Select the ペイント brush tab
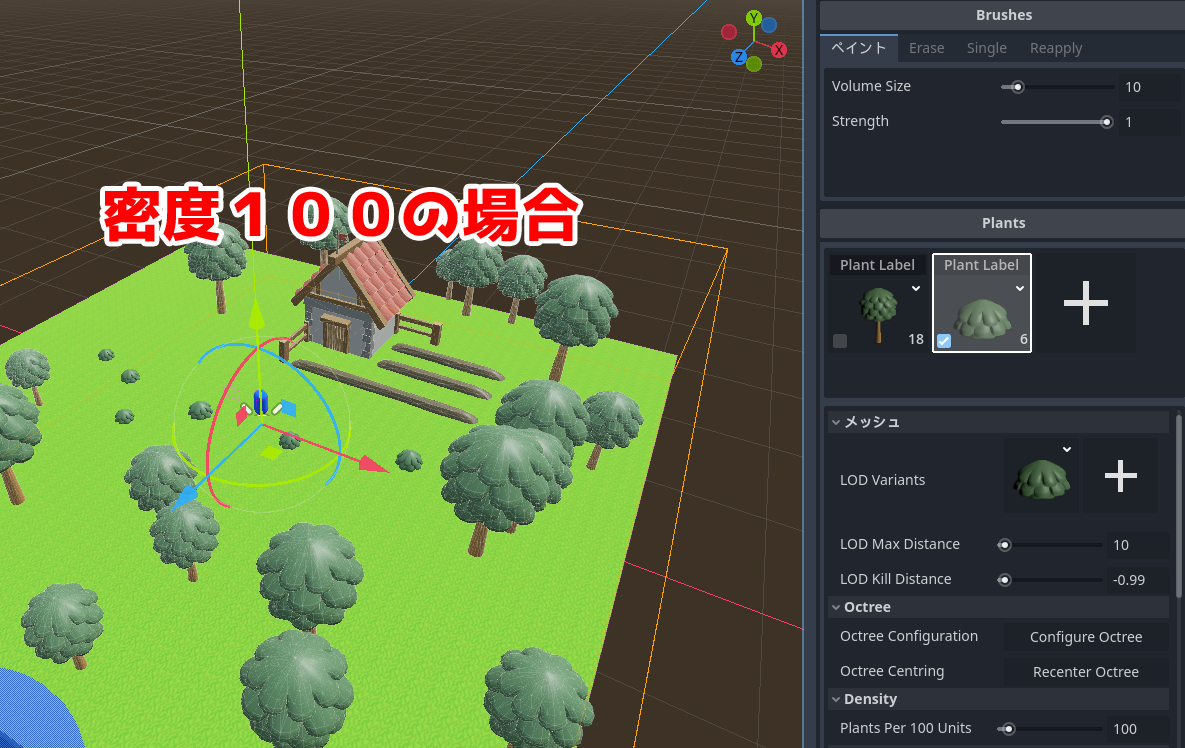This screenshot has width=1185, height=748. click(859, 48)
